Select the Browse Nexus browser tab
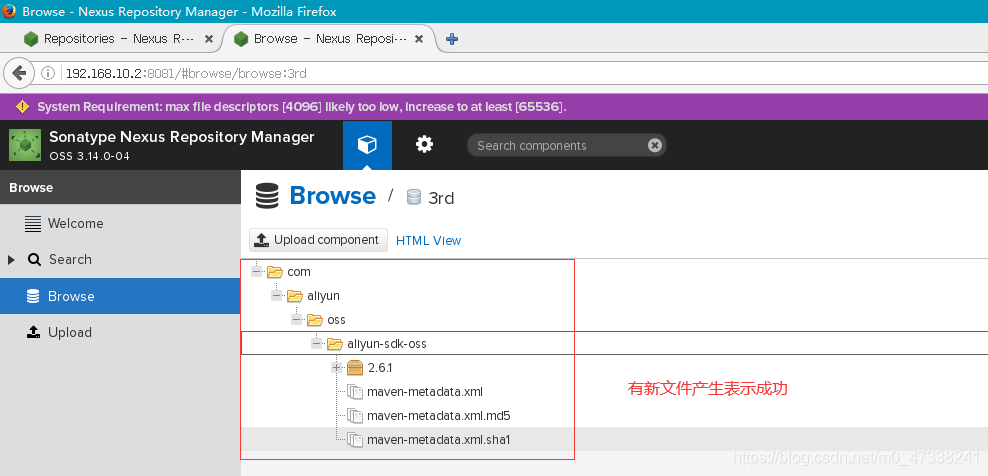 328,39
